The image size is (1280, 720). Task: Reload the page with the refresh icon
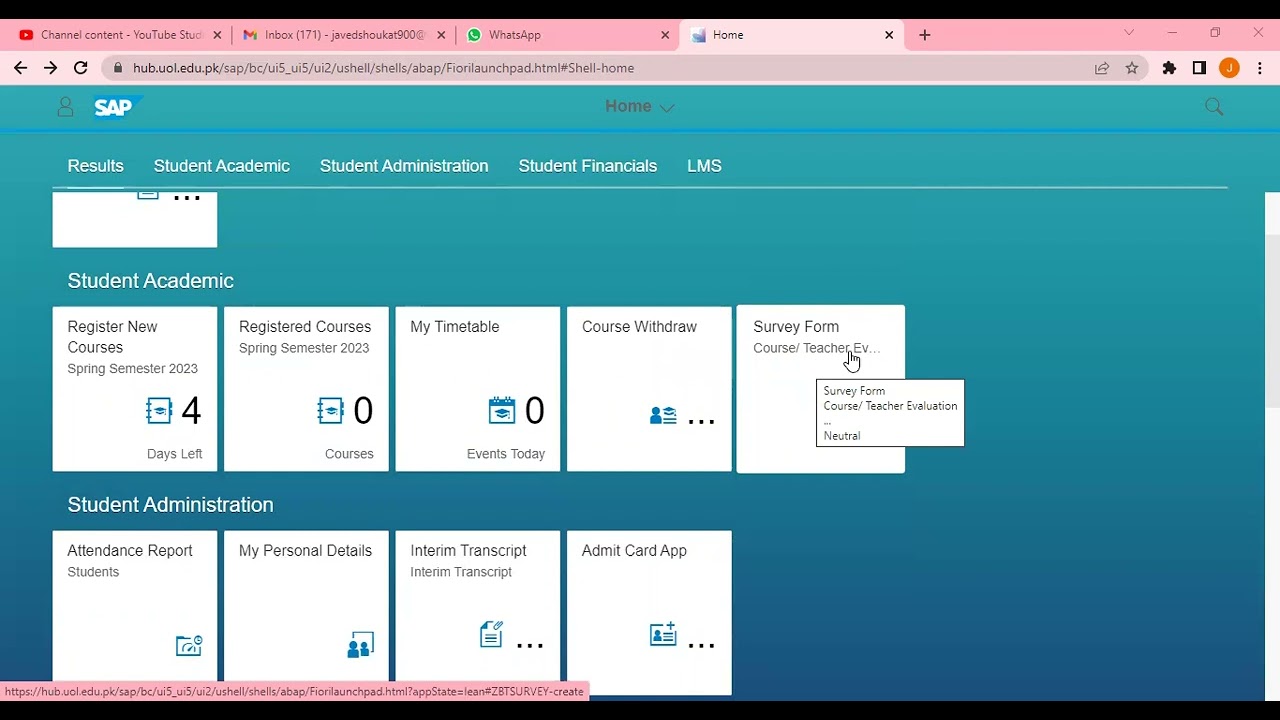[x=81, y=68]
